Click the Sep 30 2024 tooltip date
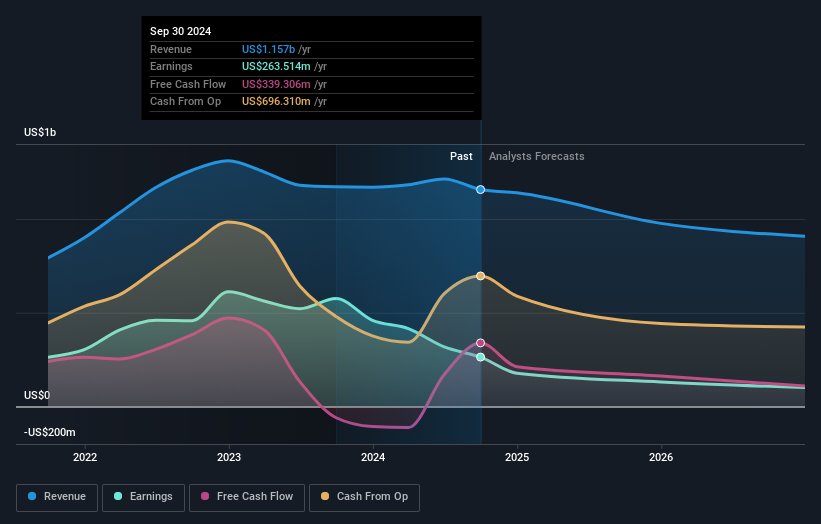 pos(181,31)
